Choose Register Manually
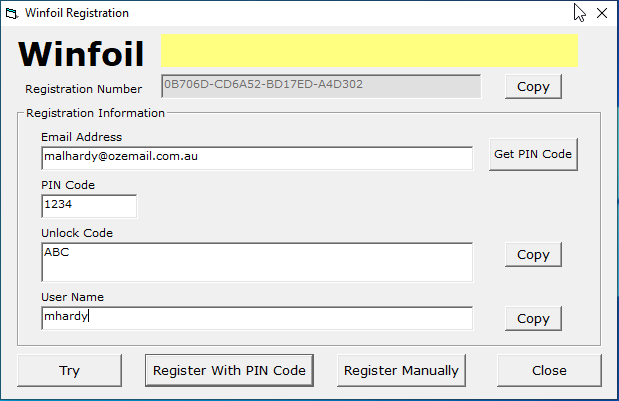Image resolution: width=619 pixels, height=401 pixels. tap(401, 371)
